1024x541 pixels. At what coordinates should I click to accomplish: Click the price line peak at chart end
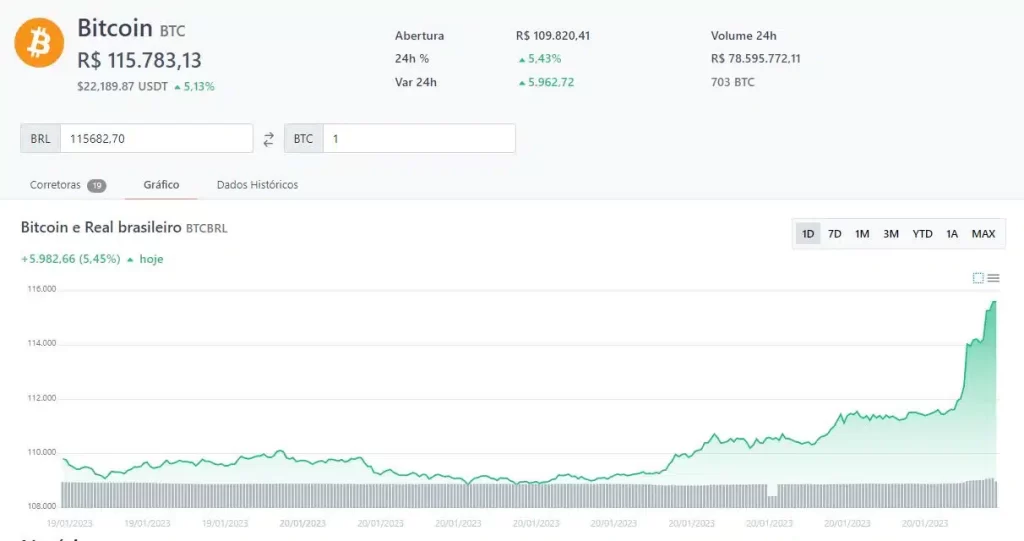click(x=995, y=302)
